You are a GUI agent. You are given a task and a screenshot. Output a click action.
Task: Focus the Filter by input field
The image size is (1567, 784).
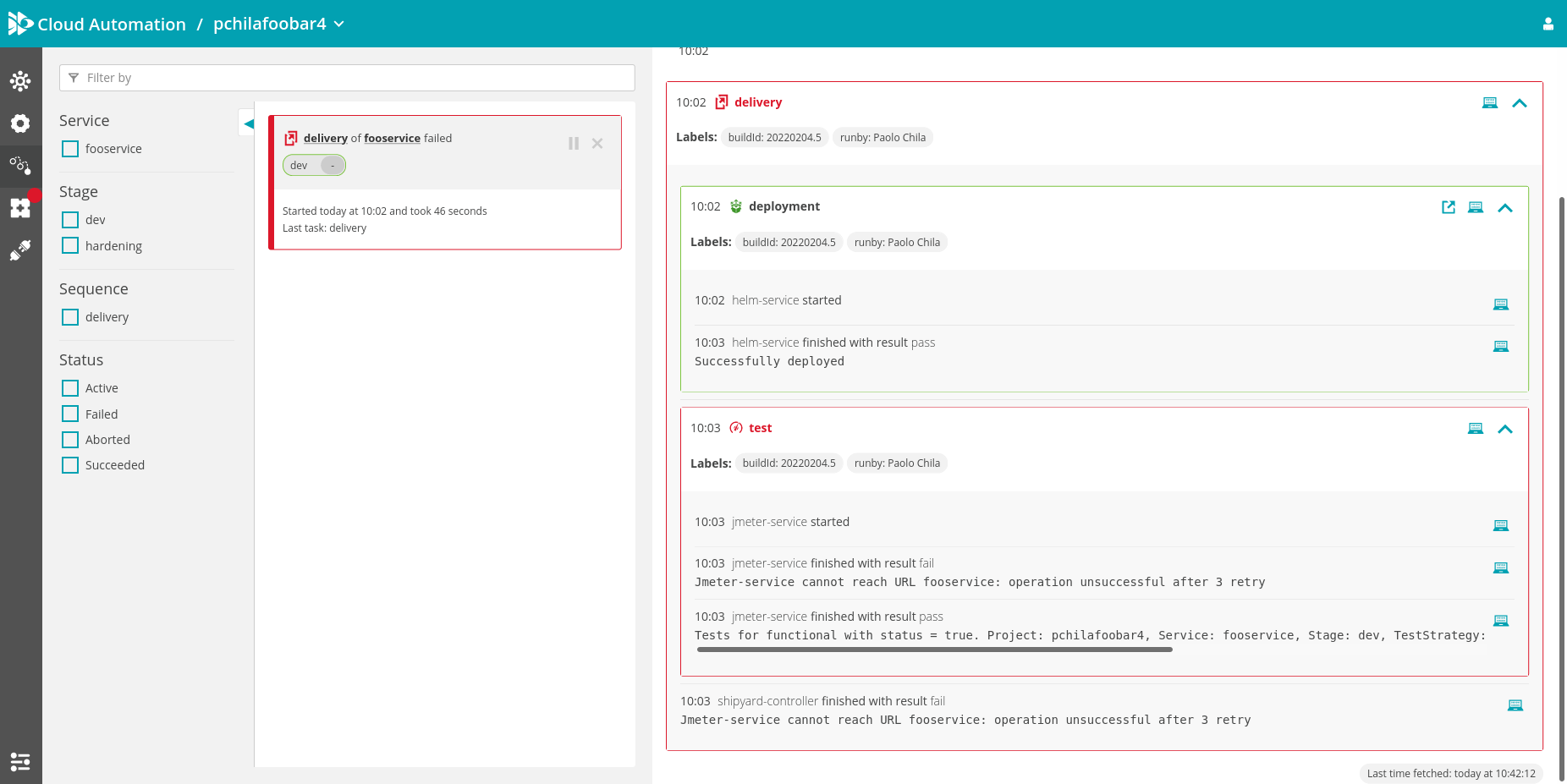(347, 78)
